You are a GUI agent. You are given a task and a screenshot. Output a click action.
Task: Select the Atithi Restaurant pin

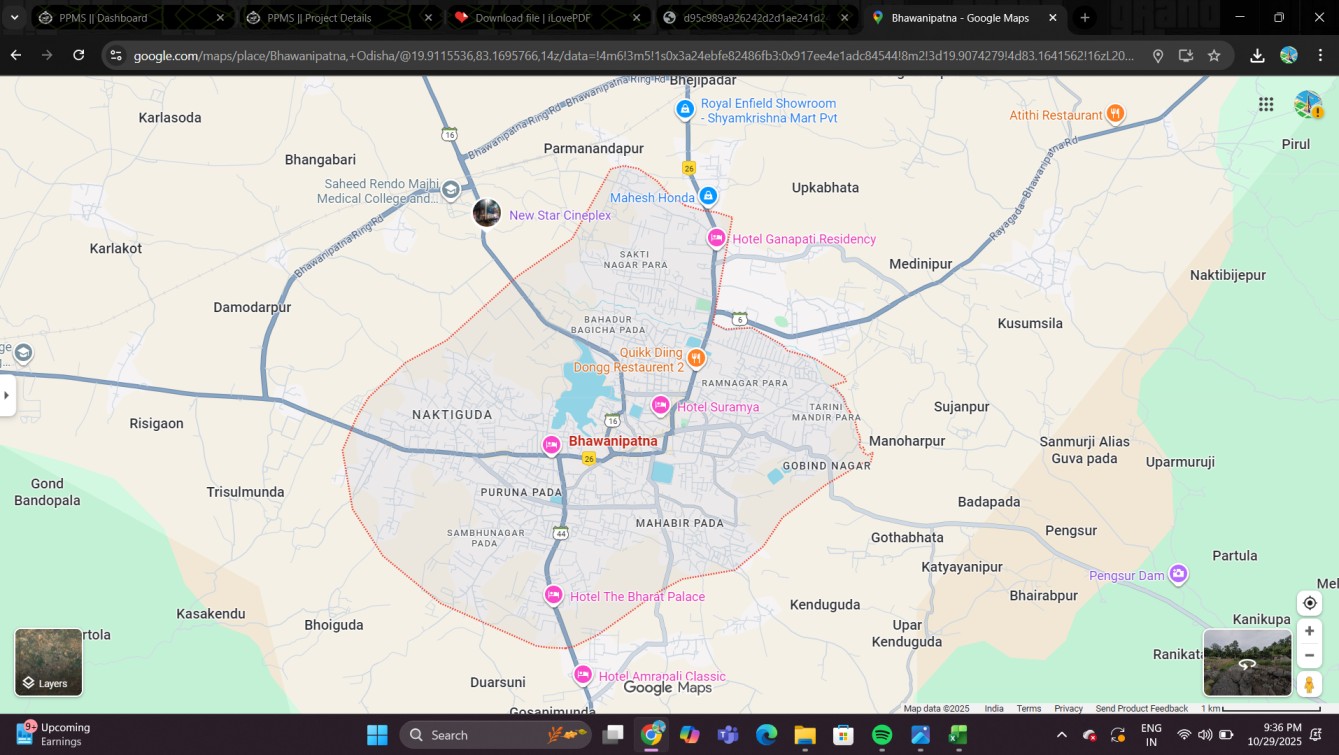[1115, 115]
